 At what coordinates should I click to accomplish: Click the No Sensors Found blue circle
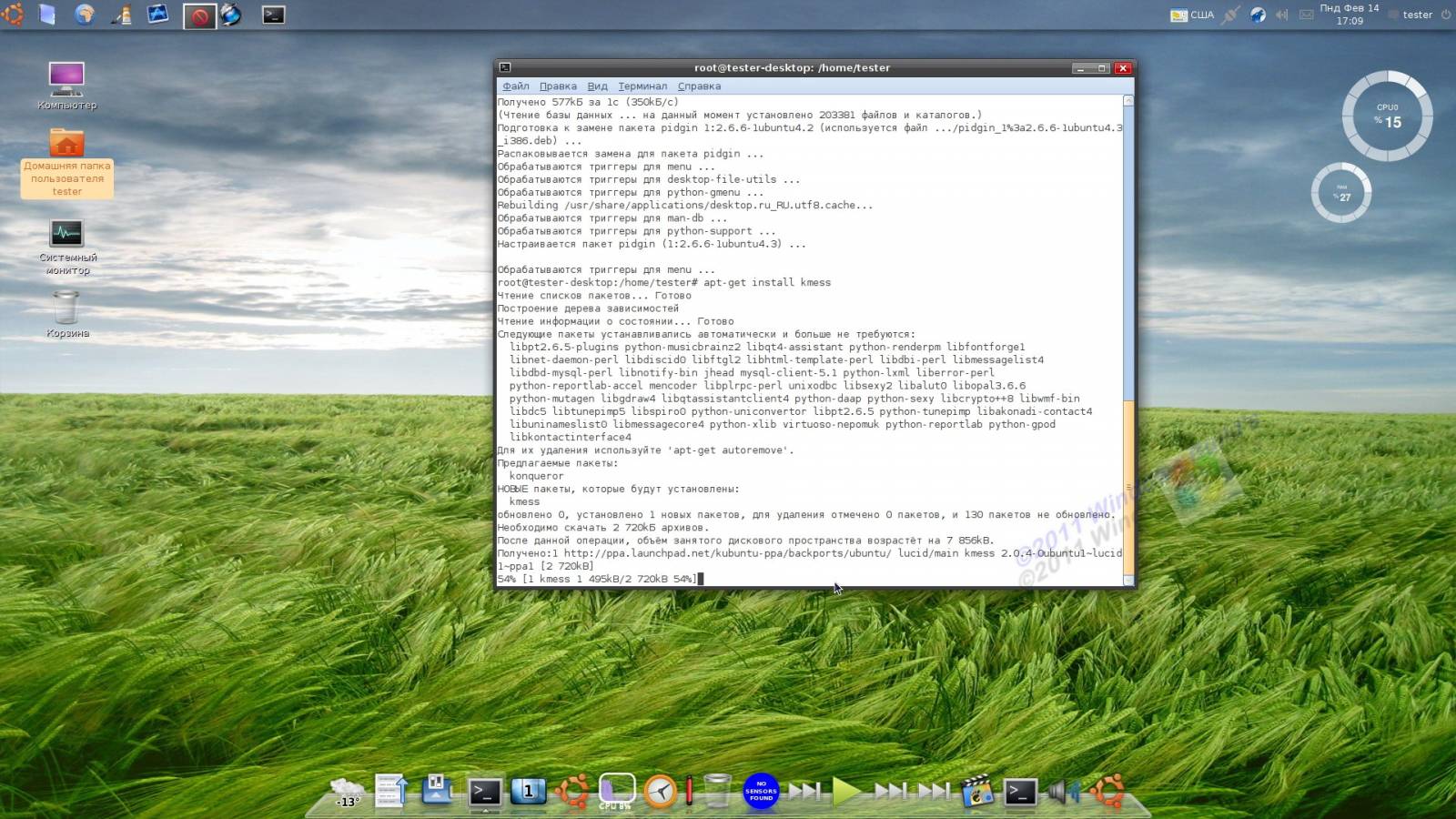click(761, 791)
